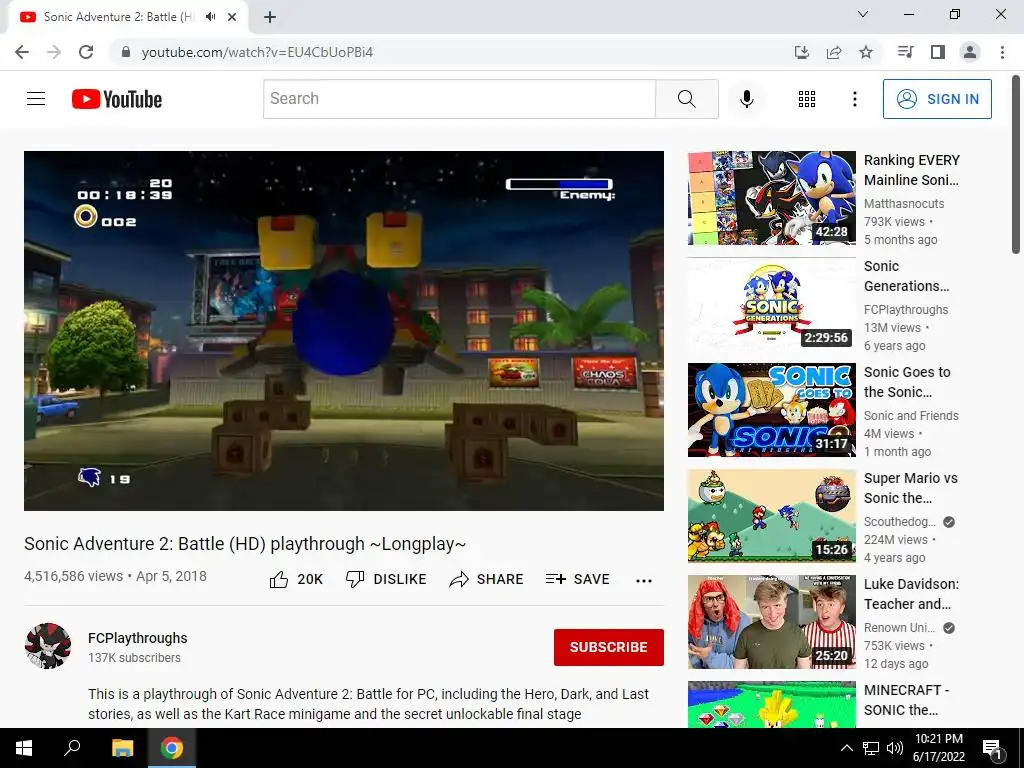Screen dimensions: 1024x768
Task: Open Windows notification center
Action: point(992,748)
